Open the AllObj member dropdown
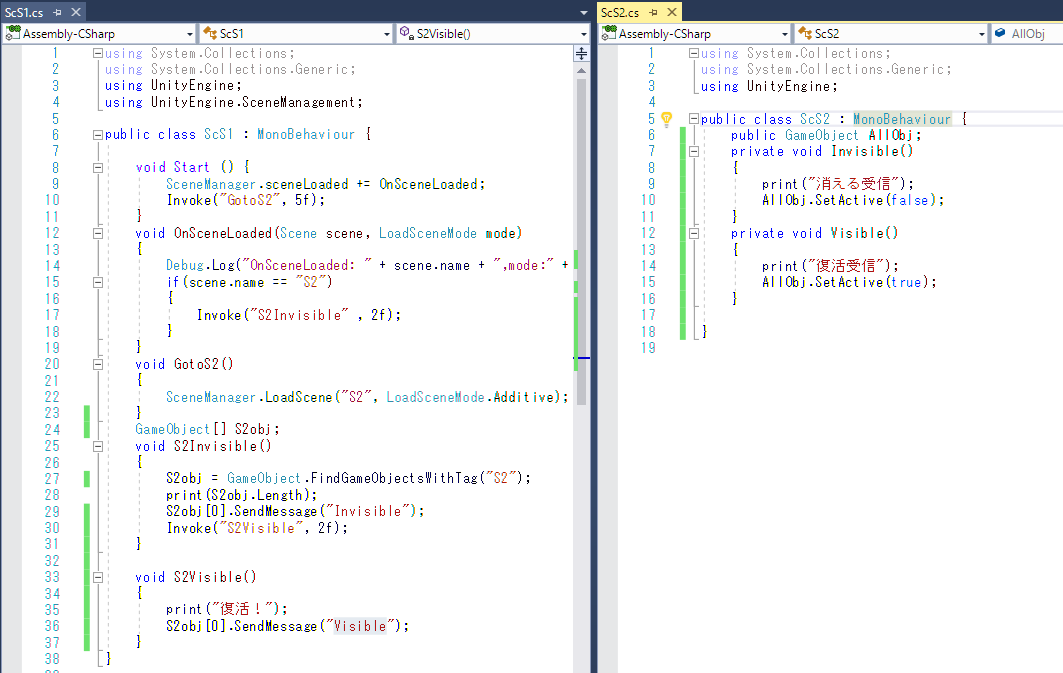1063x673 pixels. tap(1026, 33)
